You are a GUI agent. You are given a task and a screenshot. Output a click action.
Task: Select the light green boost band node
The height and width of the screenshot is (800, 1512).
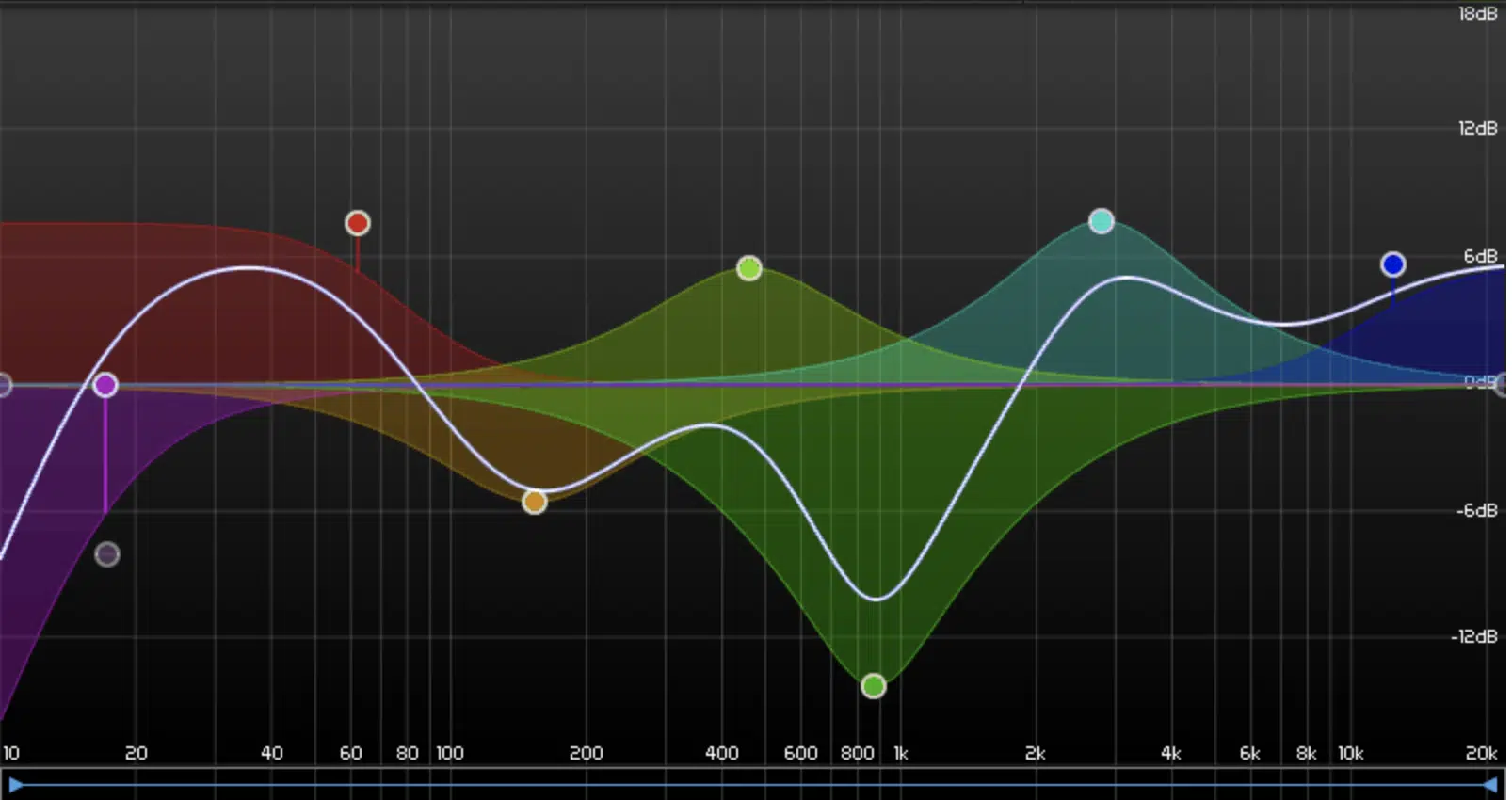(749, 269)
